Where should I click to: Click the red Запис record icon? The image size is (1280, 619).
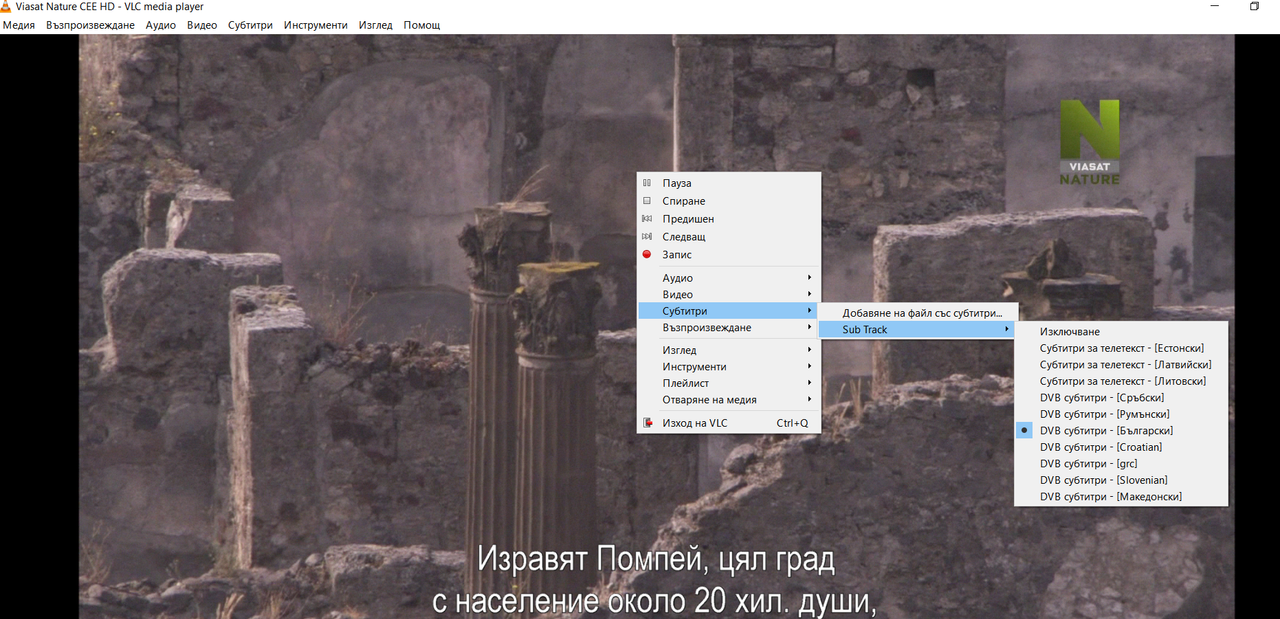pos(647,255)
